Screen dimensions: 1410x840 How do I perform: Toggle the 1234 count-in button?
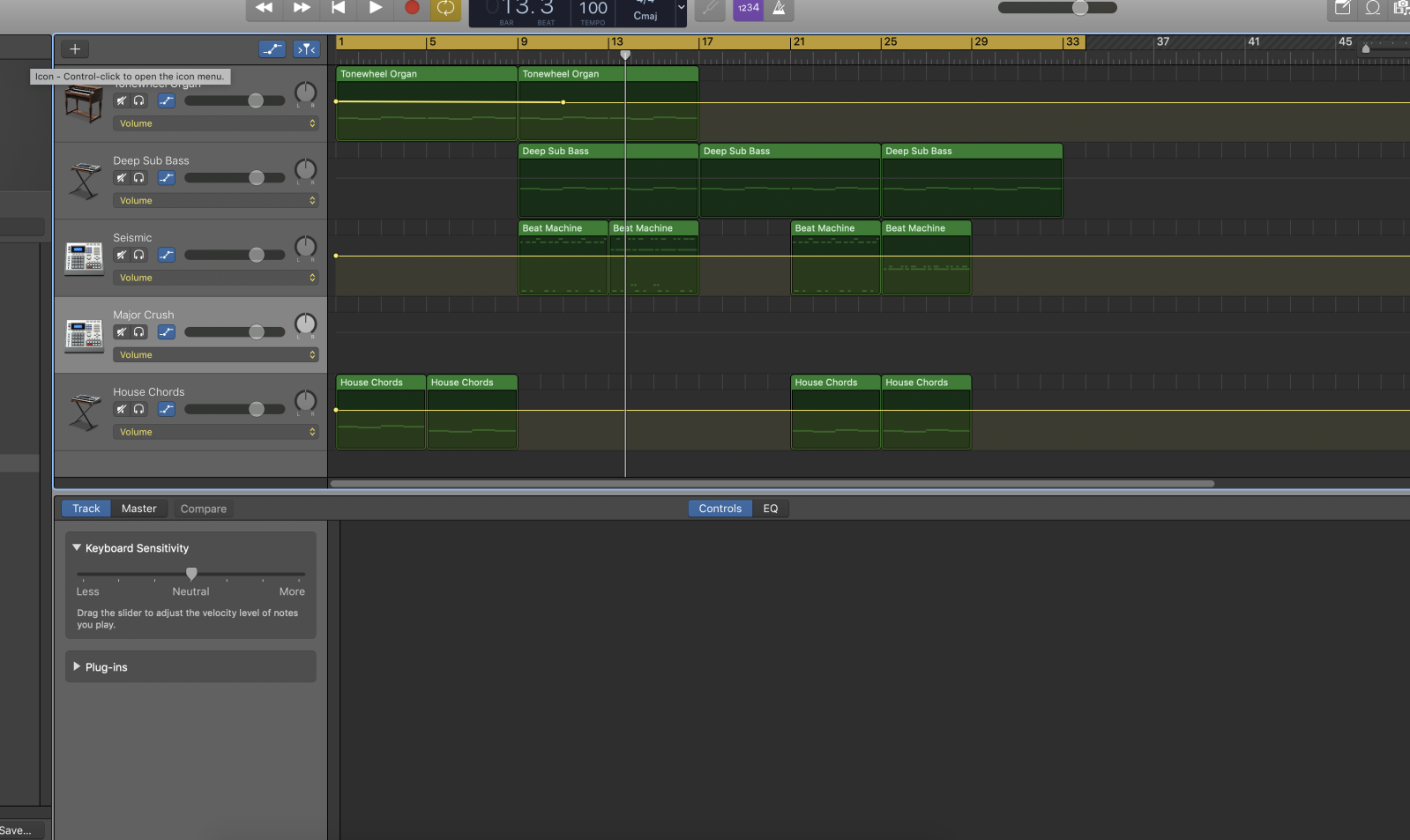[749, 8]
